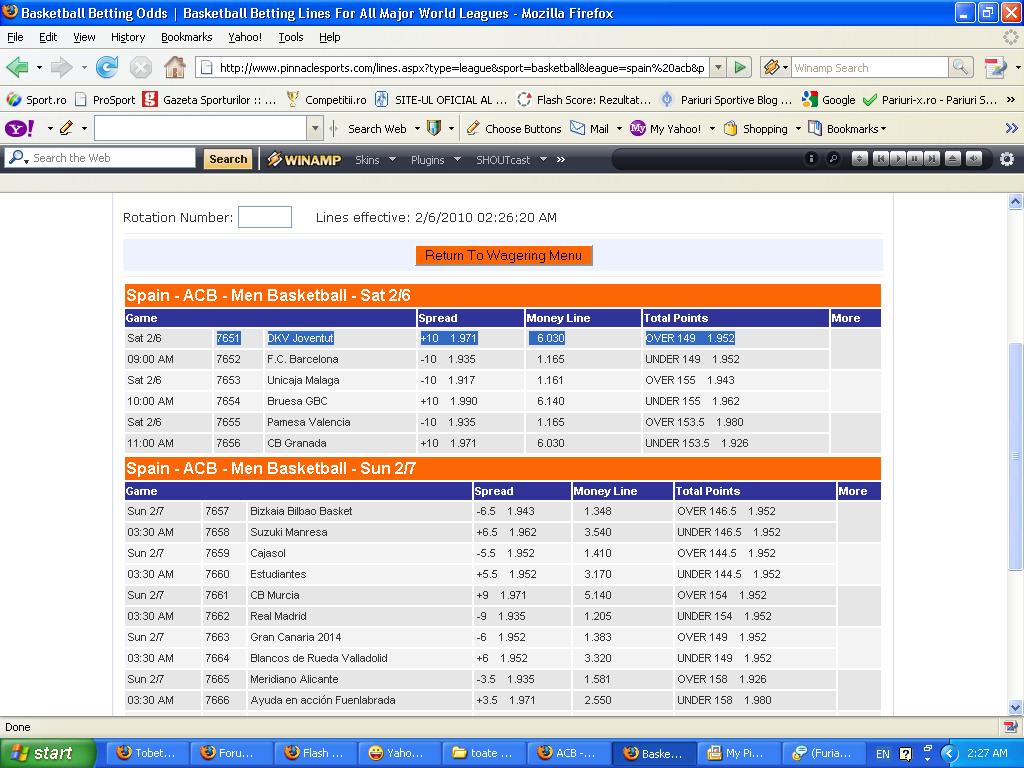Open the Tools menu
This screenshot has height=768, width=1024.
(x=291, y=37)
